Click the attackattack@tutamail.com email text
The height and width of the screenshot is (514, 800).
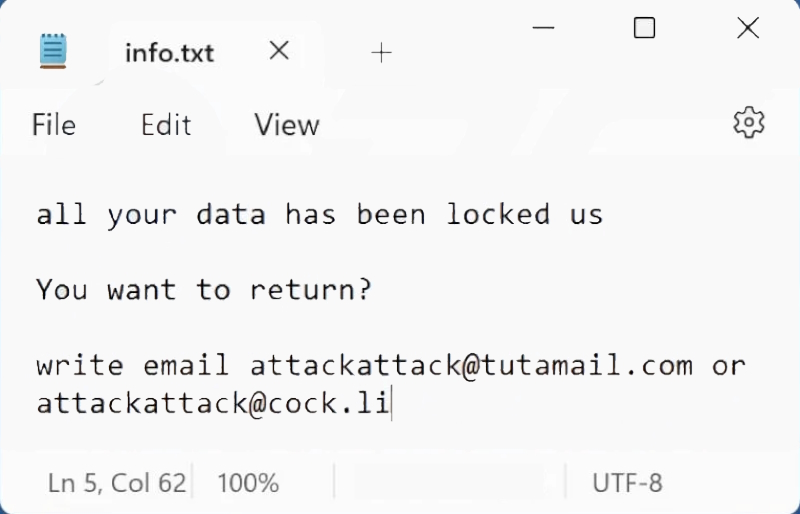click(471, 365)
